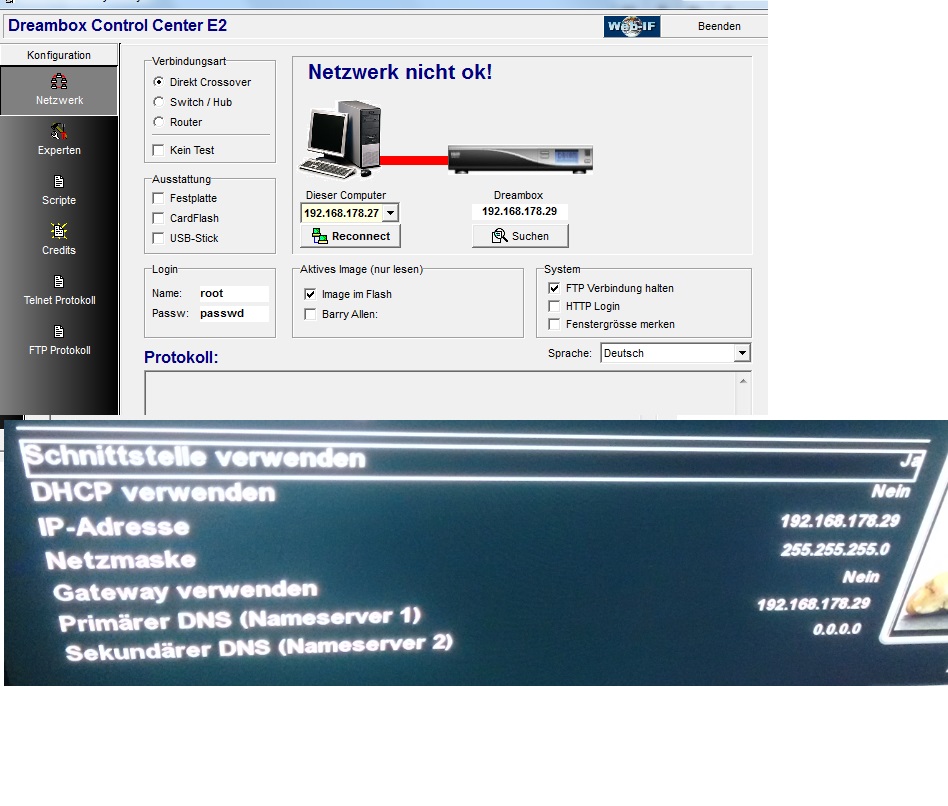
Task: Check the Barry Allen option
Action: [310, 314]
